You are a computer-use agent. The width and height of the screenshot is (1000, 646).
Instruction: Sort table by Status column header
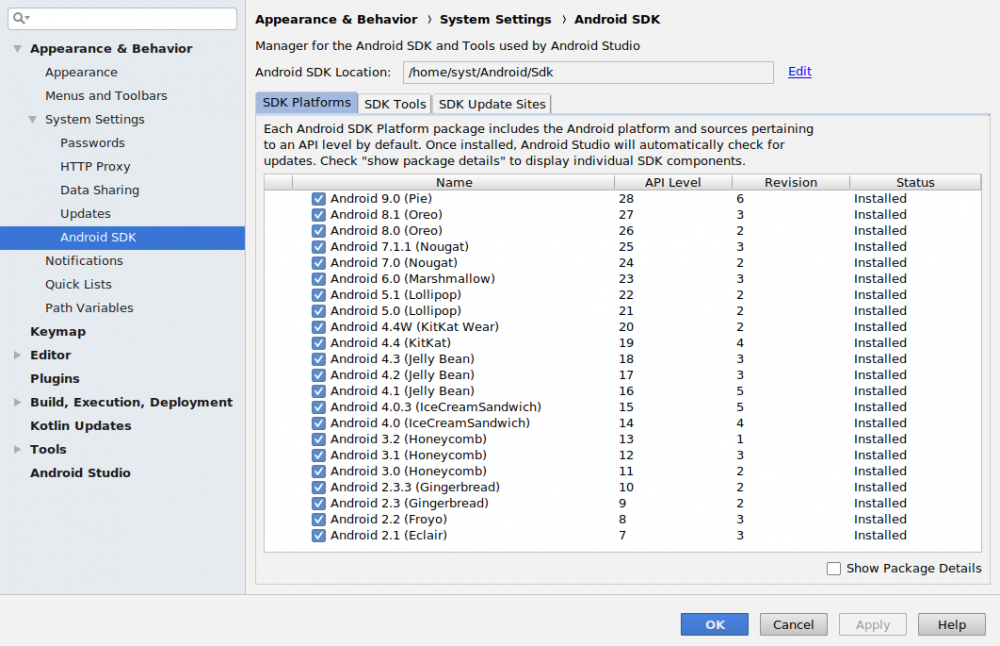pyautogui.click(x=915, y=182)
